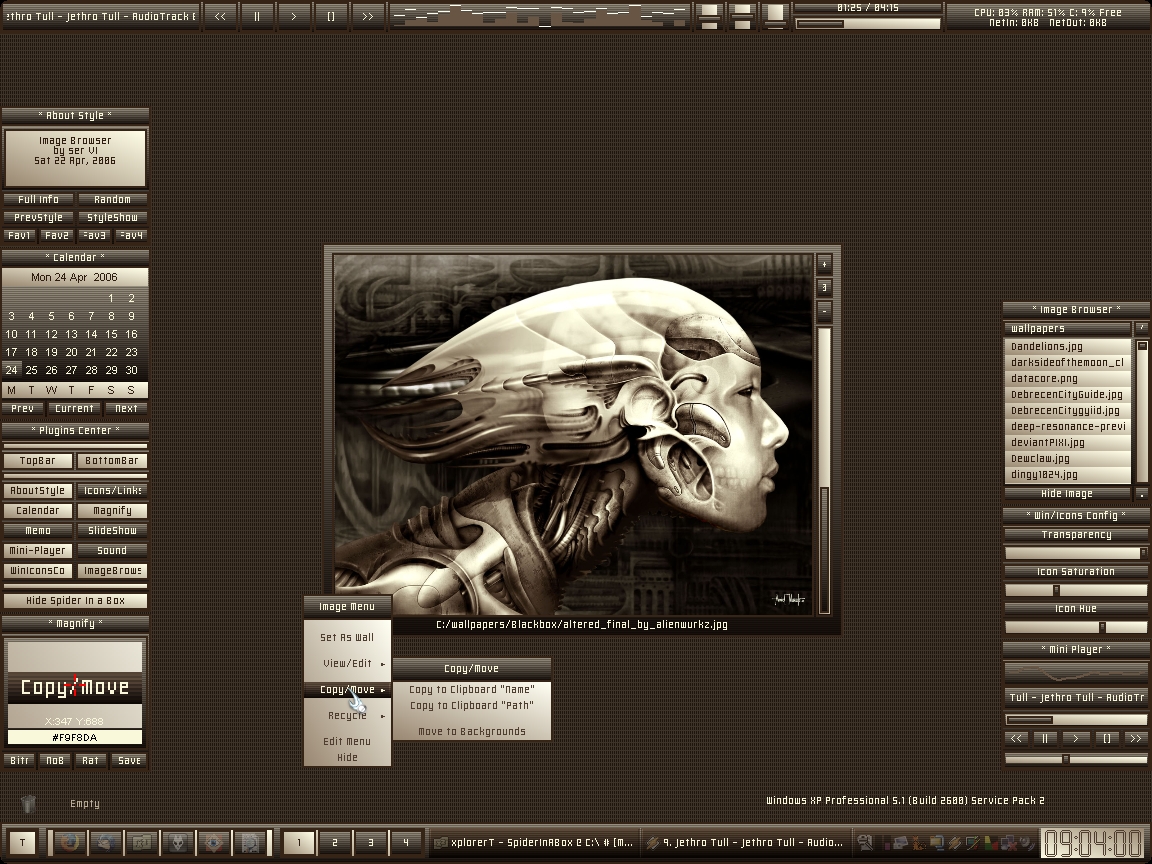The image size is (1152, 864).
Task: Expand the View/Edit submenu
Action: (348, 663)
